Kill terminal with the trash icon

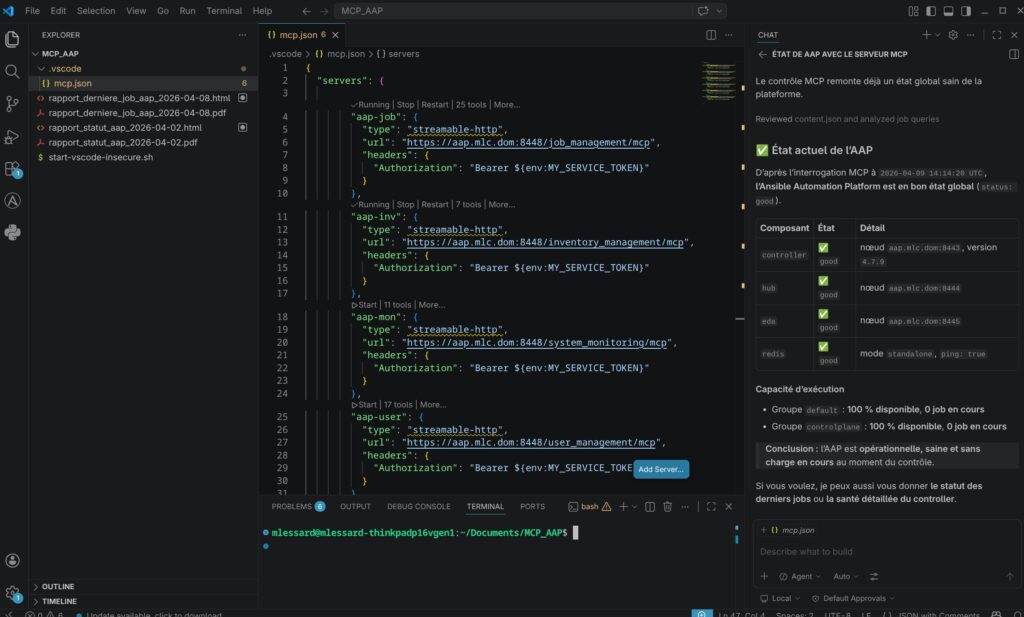click(x=667, y=507)
